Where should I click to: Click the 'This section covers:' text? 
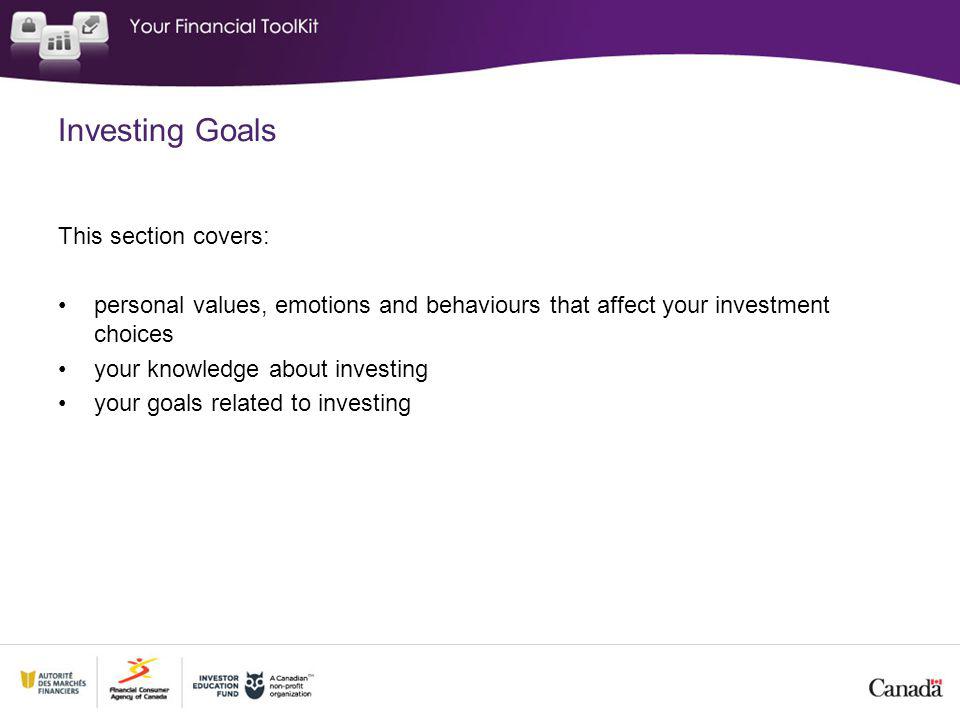(163, 236)
